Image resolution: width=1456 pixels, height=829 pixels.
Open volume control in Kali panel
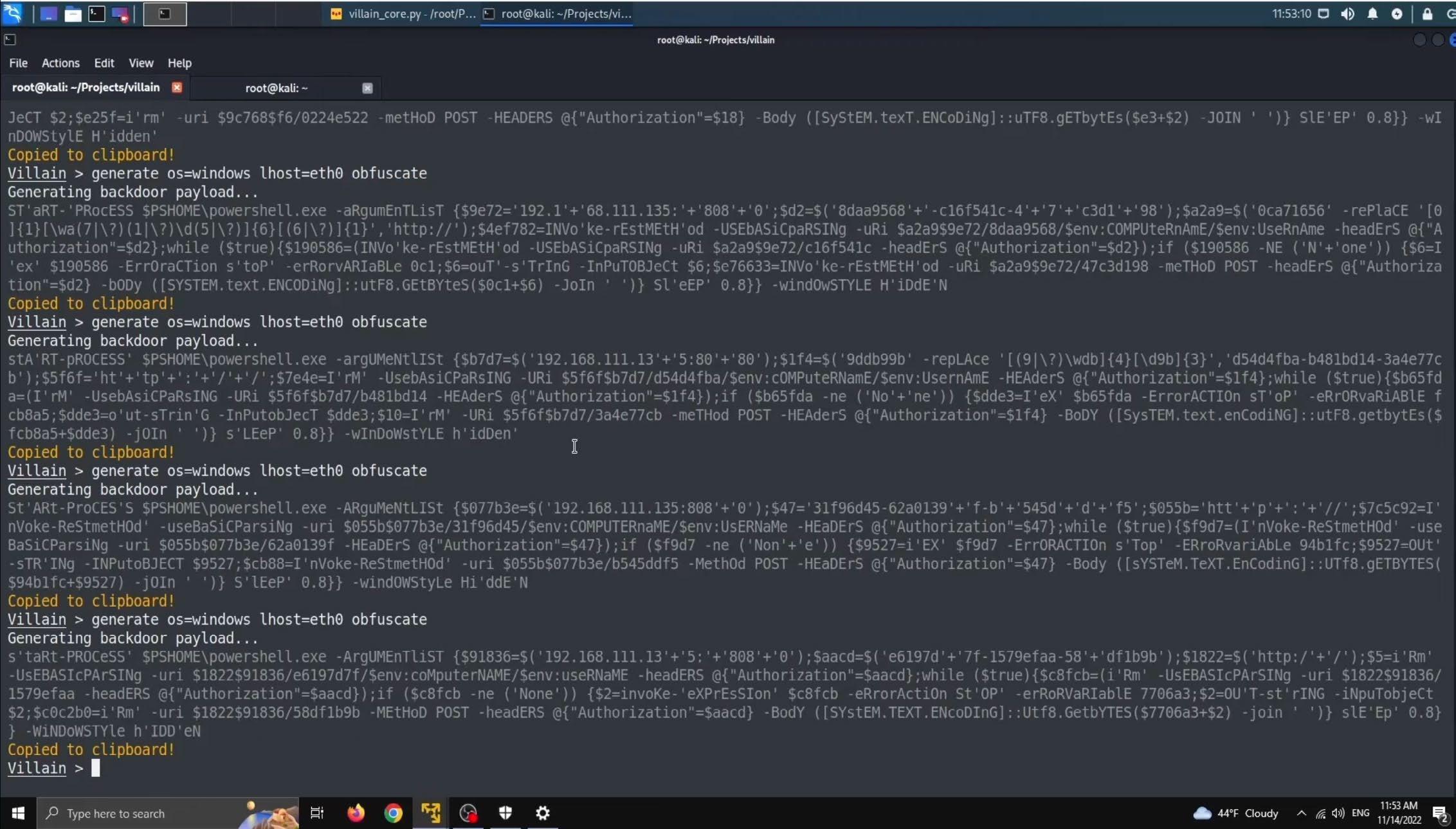1347,14
